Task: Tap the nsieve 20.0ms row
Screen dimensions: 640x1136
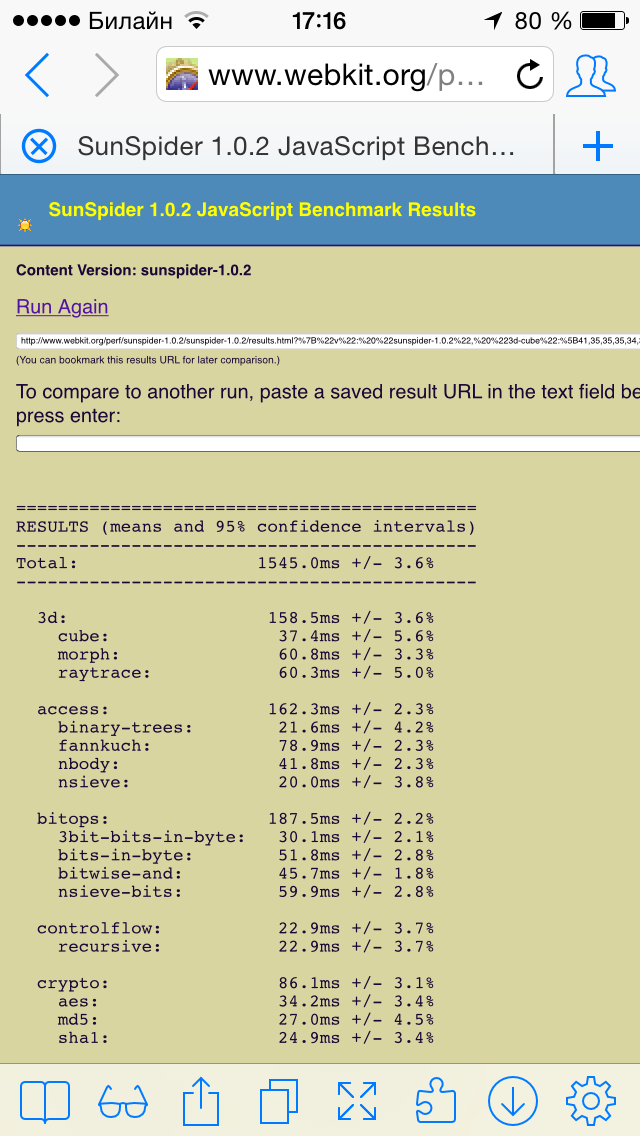Action: 246,782
